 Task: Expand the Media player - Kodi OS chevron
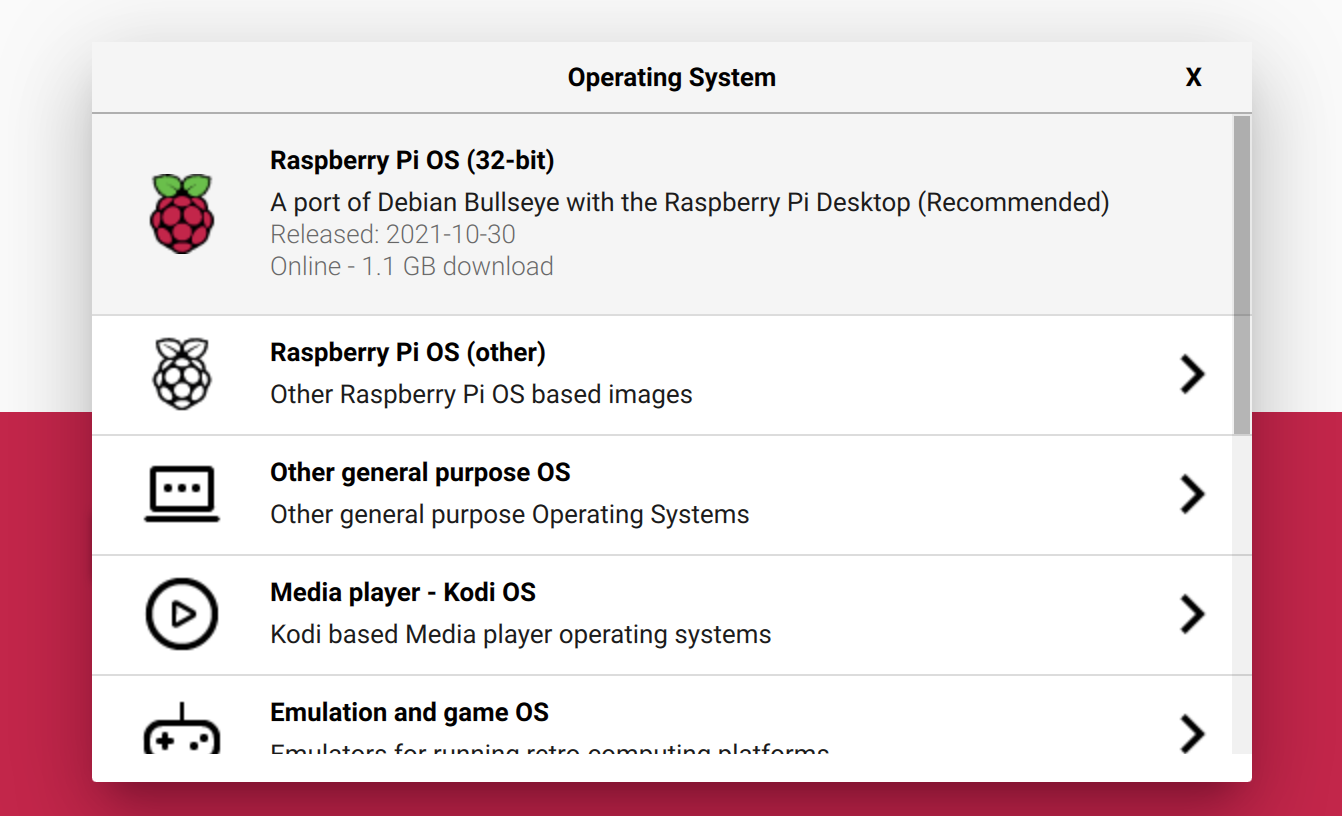pos(1192,614)
